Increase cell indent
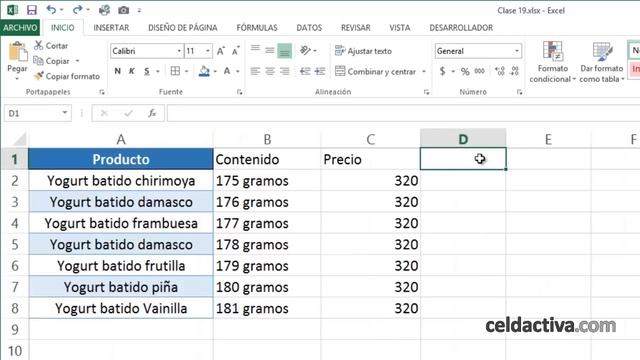Screen dimensions: 640x360 coord(320,71)
